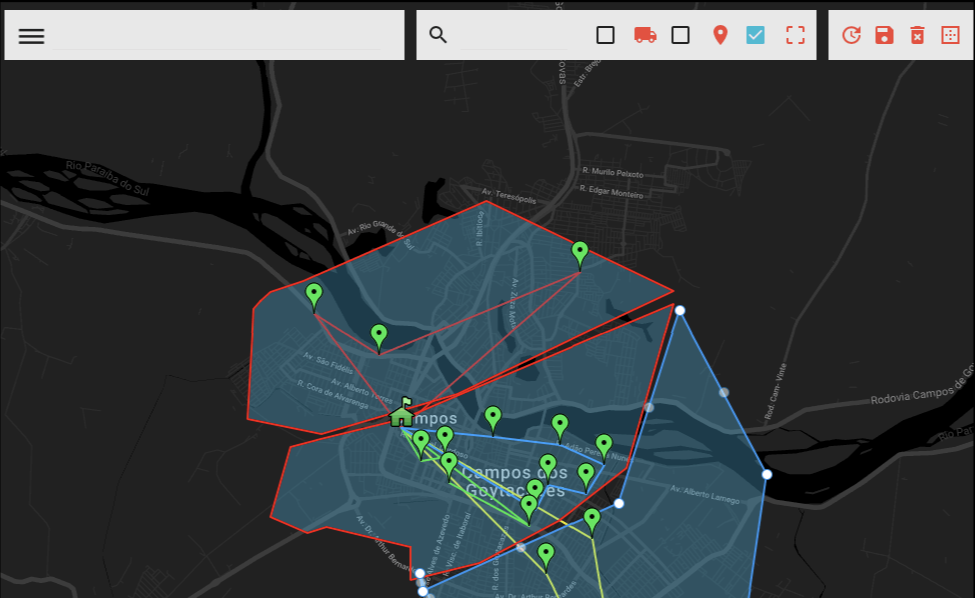Tick the checkbox left of the truck icon
Viewport: 975px width, 598px height.
[605, 35]
